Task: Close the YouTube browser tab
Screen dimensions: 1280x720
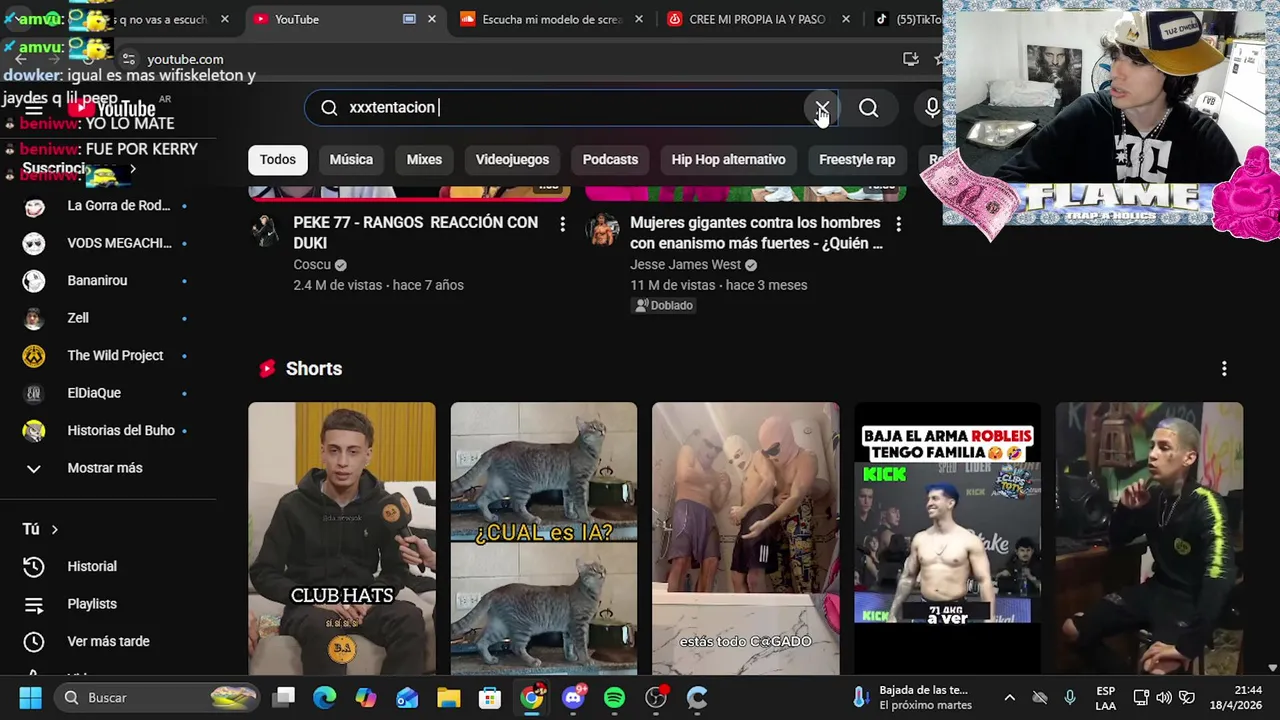Action: 432,19
